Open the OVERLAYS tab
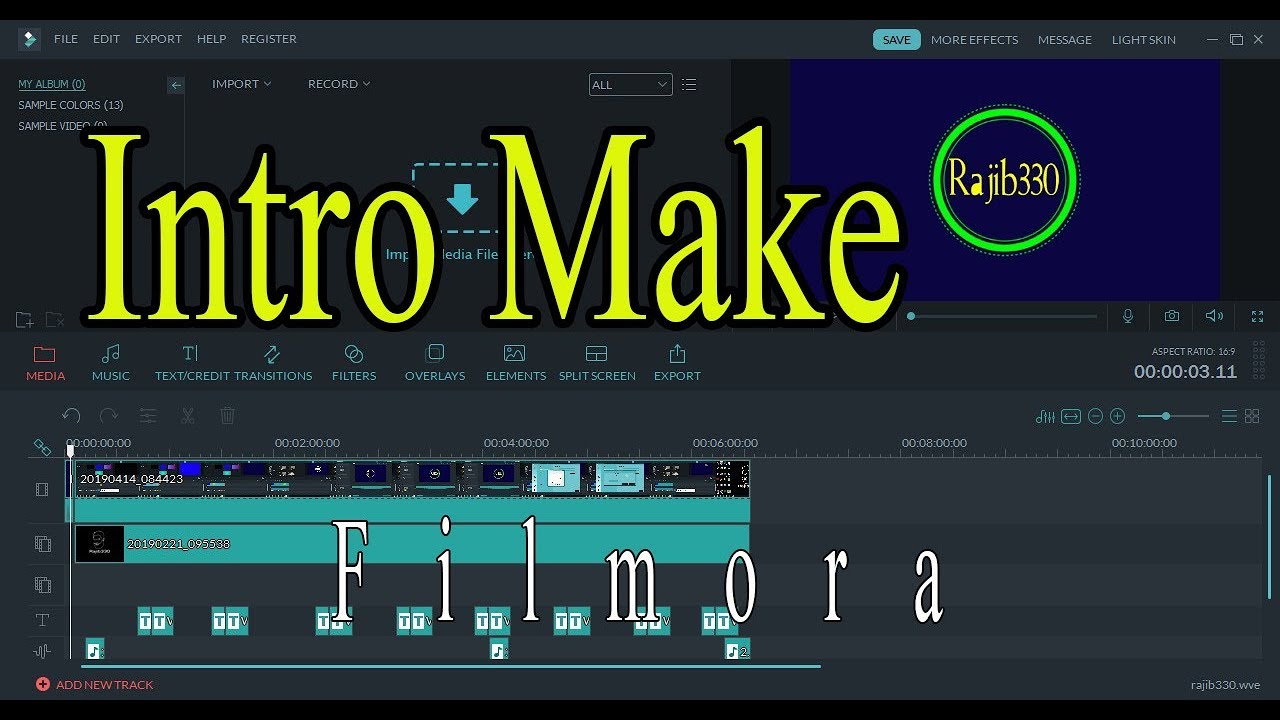Viewport: 1280px width, 720px height. (x=435, y=363)
